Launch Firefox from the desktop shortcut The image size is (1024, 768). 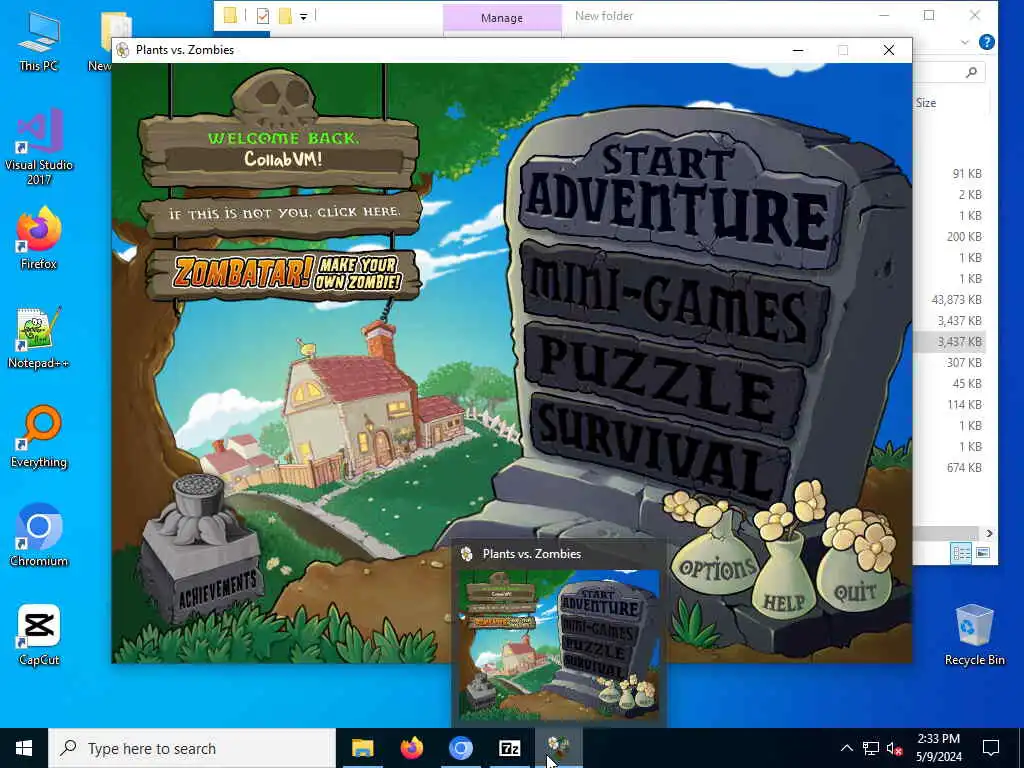click(x=39, y=238)
